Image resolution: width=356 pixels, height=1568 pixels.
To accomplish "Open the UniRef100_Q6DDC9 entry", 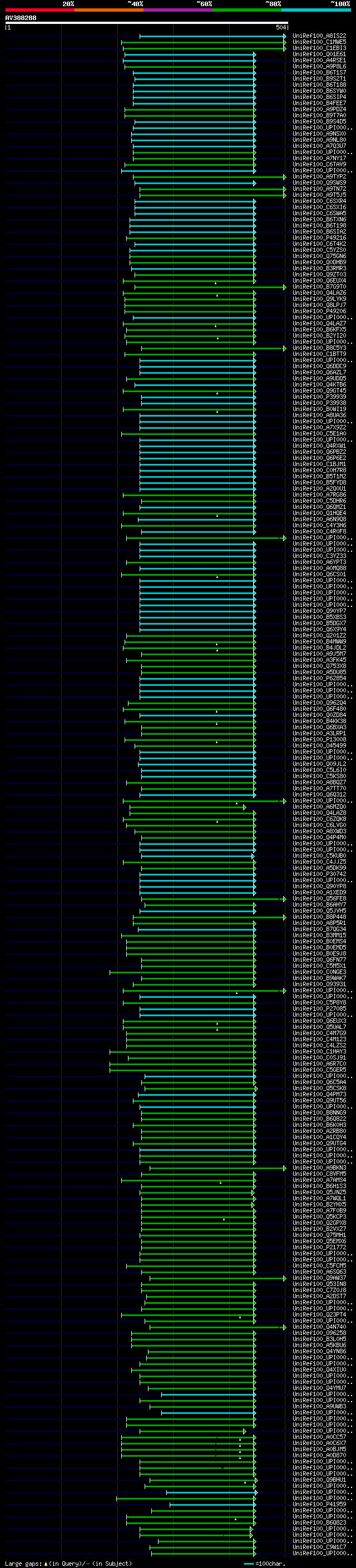I will coord(319,367).
